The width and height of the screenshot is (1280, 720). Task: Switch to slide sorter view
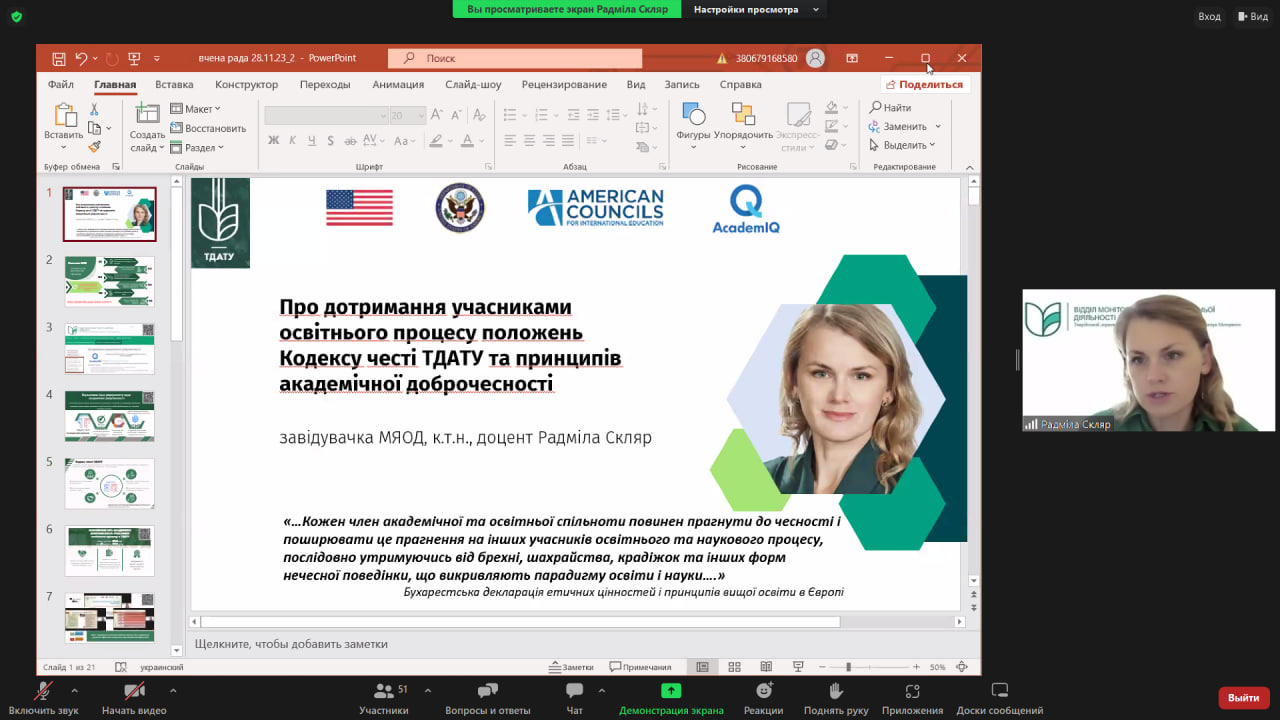pyautogui.click(x=734, y=667)
